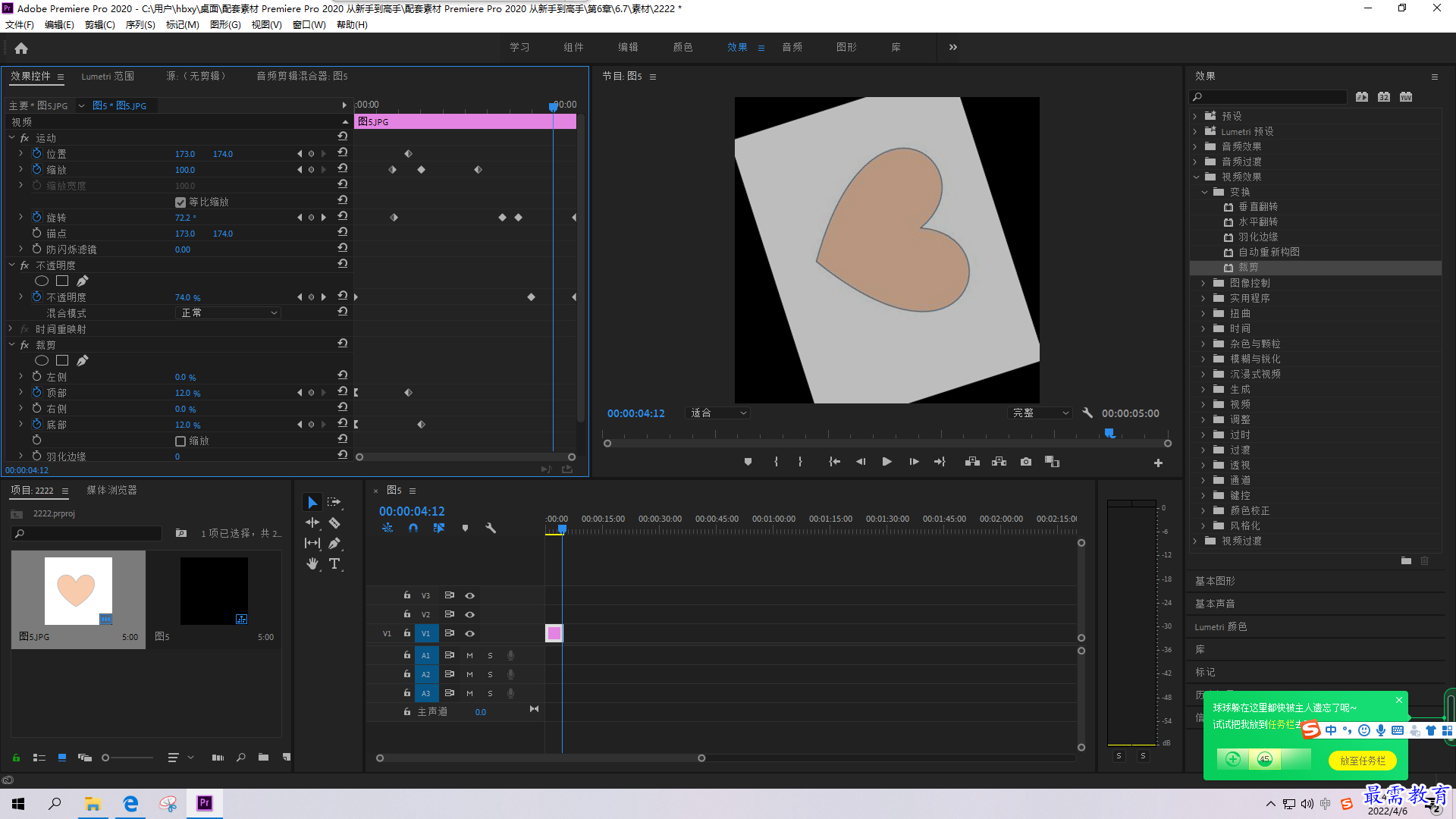Check the Crop Zoom checkbox
Viewport: 1456px width, 819px height.
[x=180, y=441]
